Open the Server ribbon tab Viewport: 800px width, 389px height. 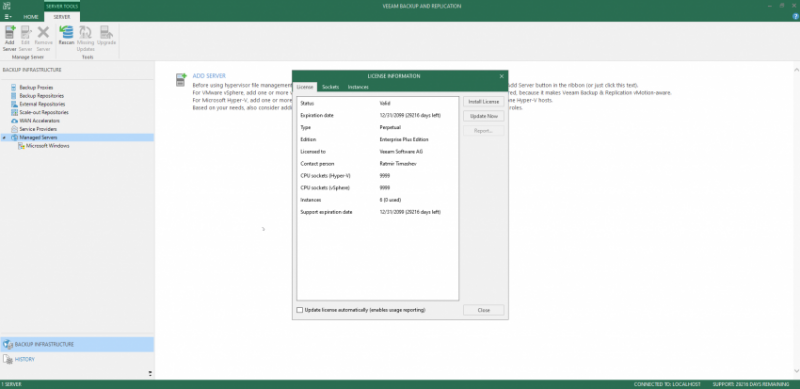[62, 17]
